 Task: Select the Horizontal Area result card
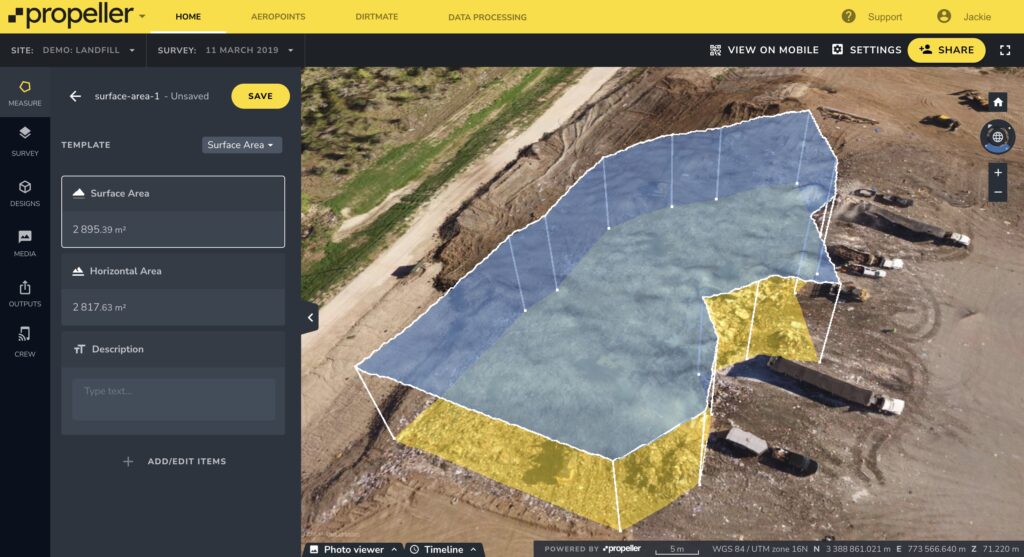(173, 289)
